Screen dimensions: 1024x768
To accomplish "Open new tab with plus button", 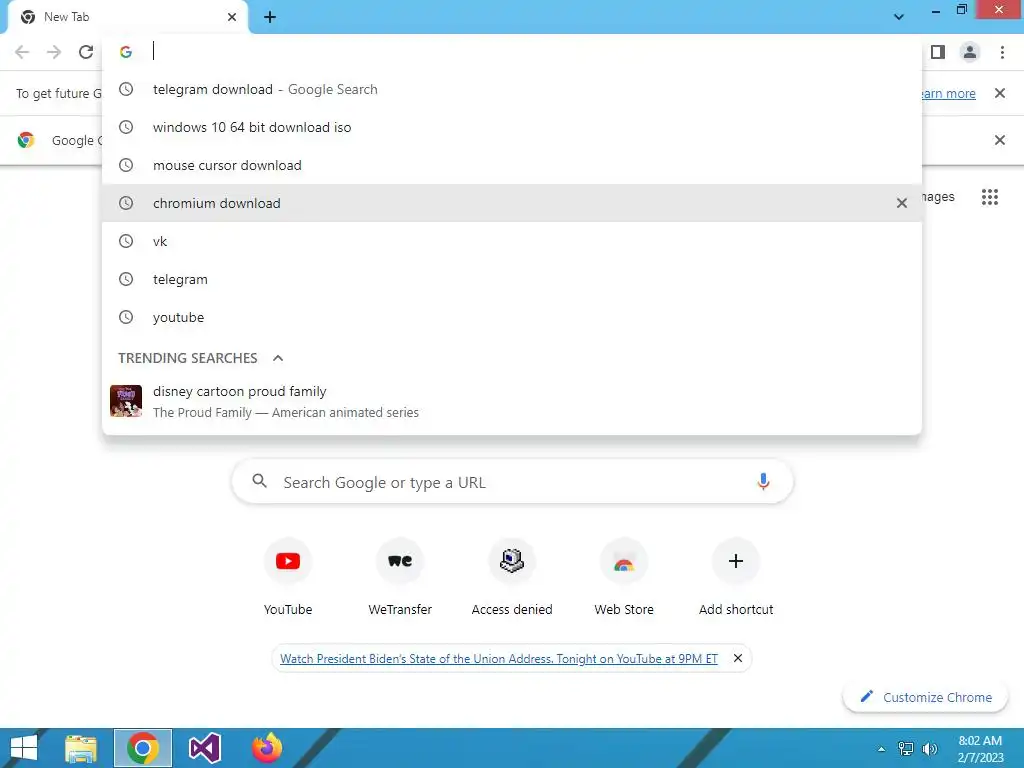I will pyautogui.click(x=270, y=17).
